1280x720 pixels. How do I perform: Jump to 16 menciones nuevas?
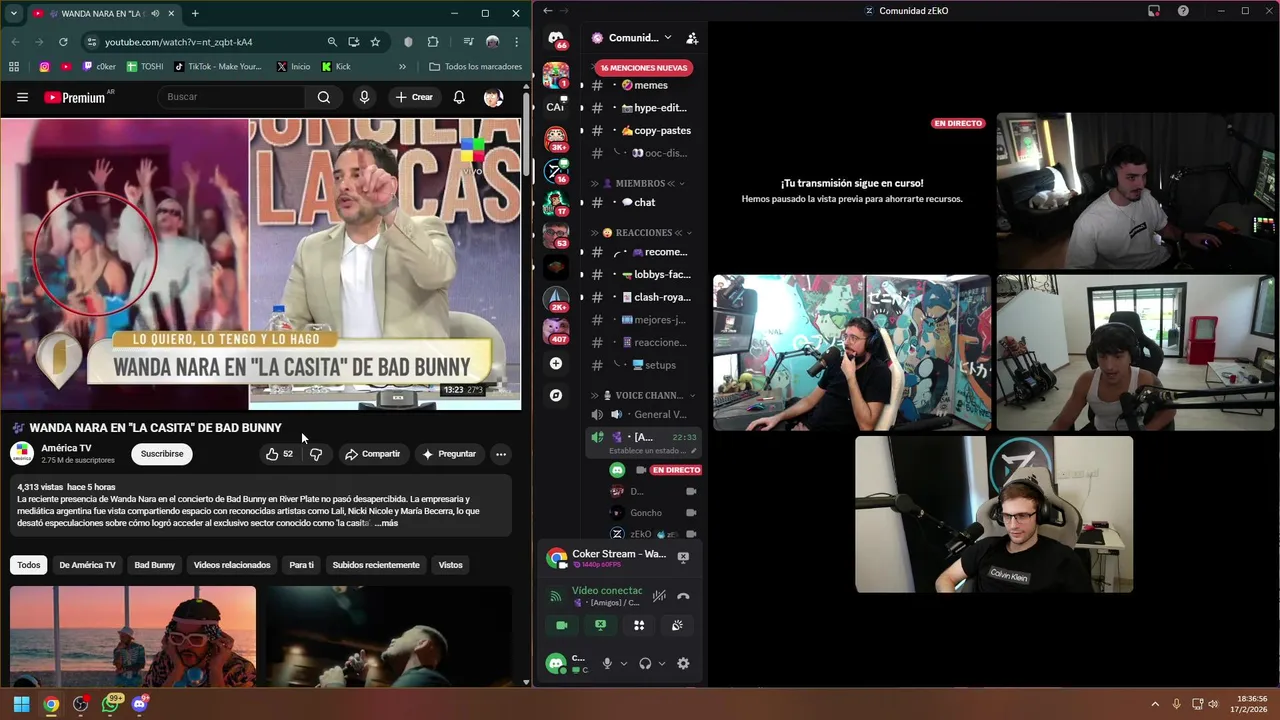644,68
